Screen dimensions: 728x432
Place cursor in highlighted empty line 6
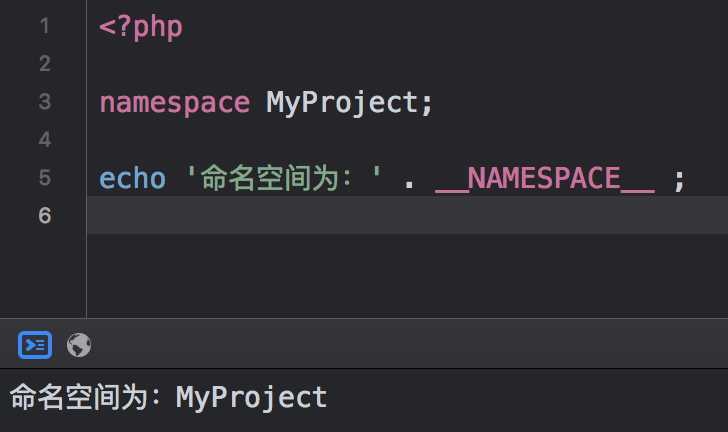[407, 215]
